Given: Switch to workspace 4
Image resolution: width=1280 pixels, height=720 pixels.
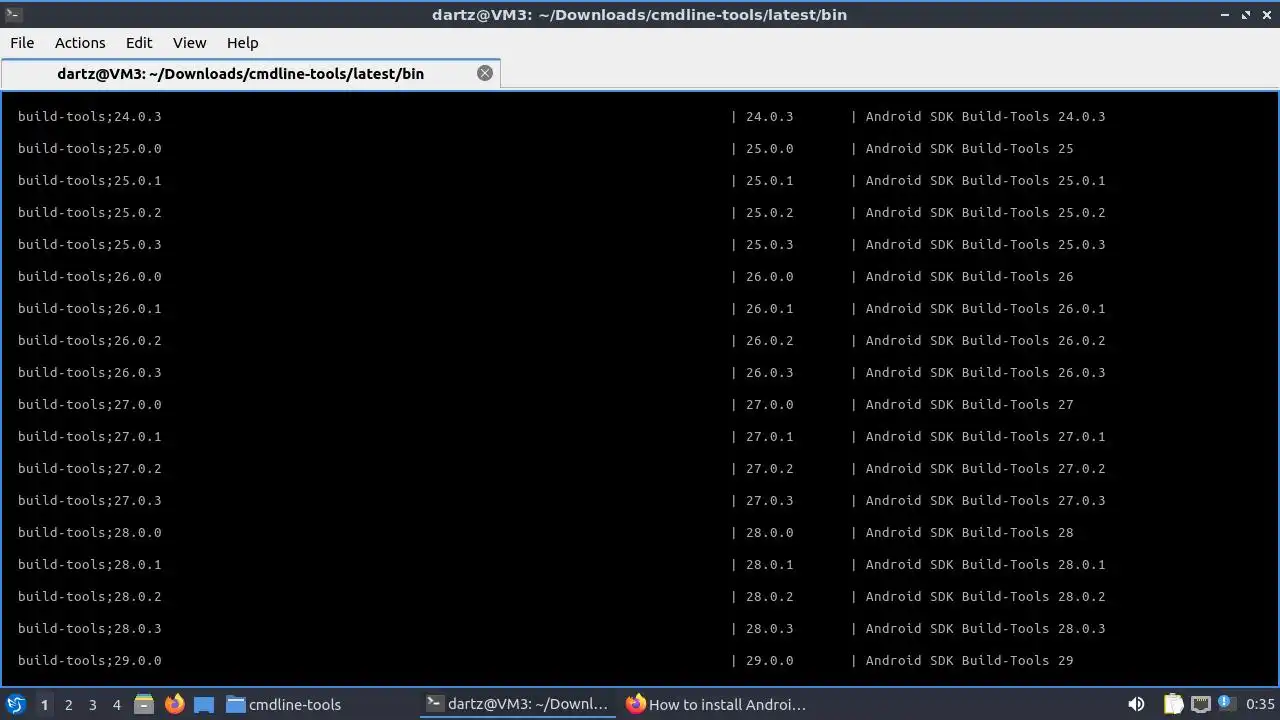Looking at the screenshot, I should [x=116, y=705].
